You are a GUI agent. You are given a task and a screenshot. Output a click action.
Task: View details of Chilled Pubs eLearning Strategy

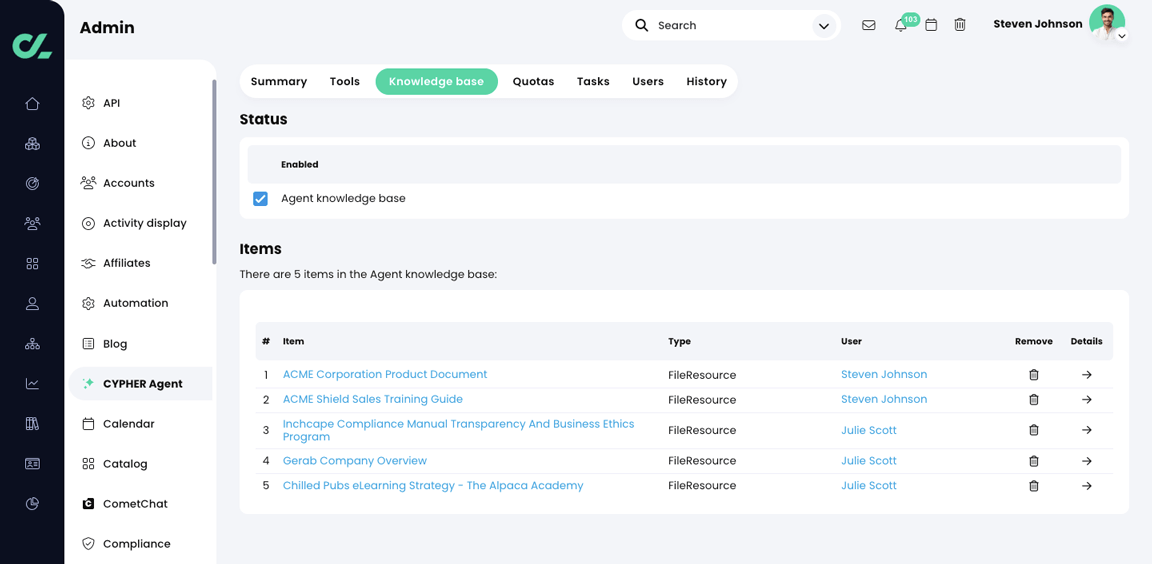tap(1087, 485)
